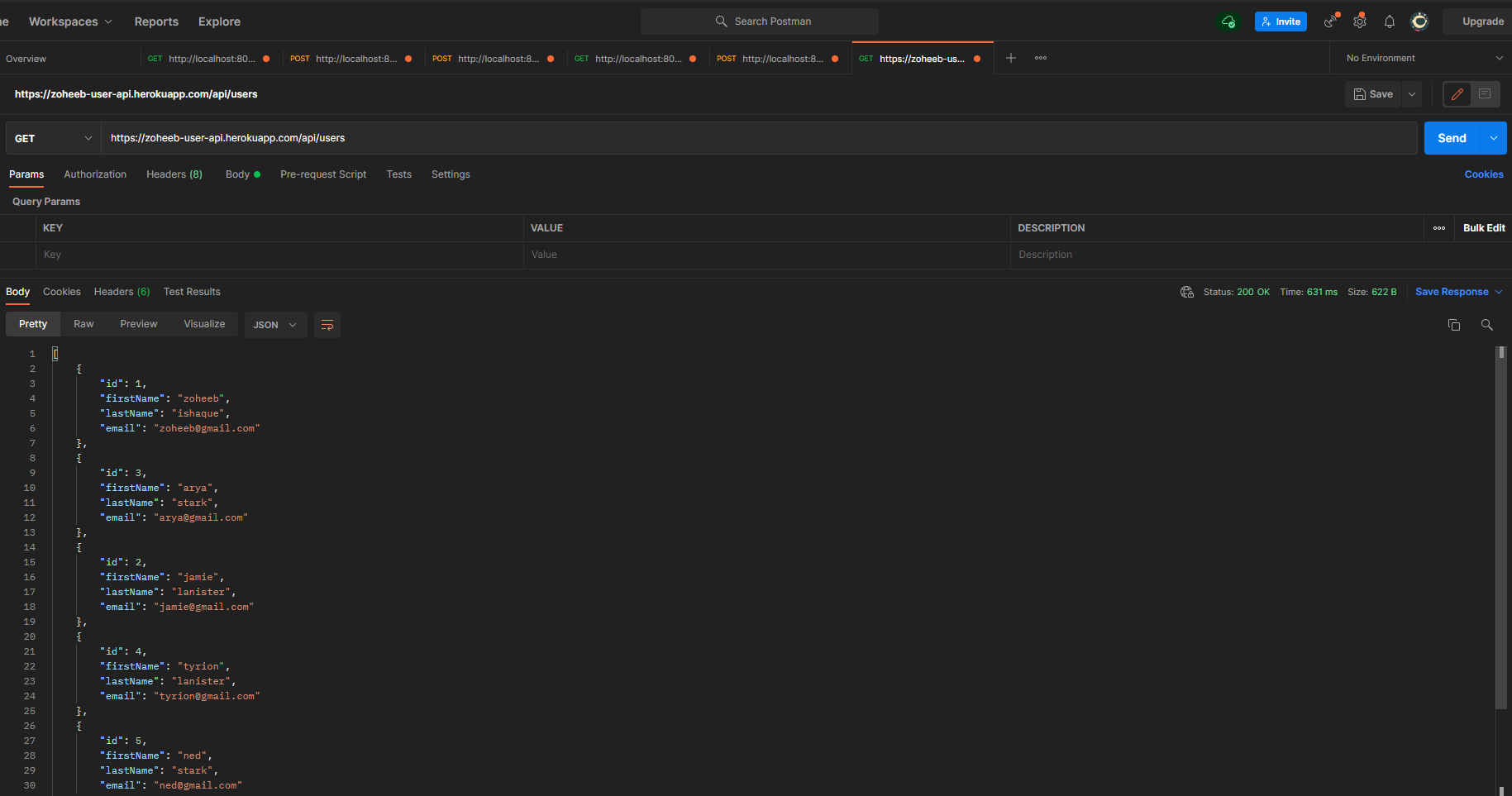1512x796 pixels.
Task: Open the satellite dish capture requests icon
Action: [x=1331, y=21]
